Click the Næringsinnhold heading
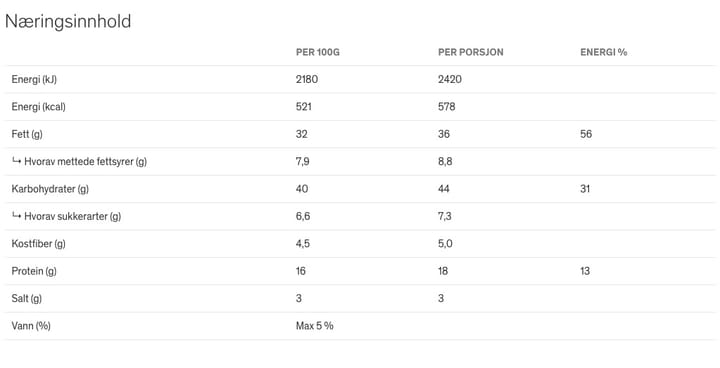 [x=68, y=22]
